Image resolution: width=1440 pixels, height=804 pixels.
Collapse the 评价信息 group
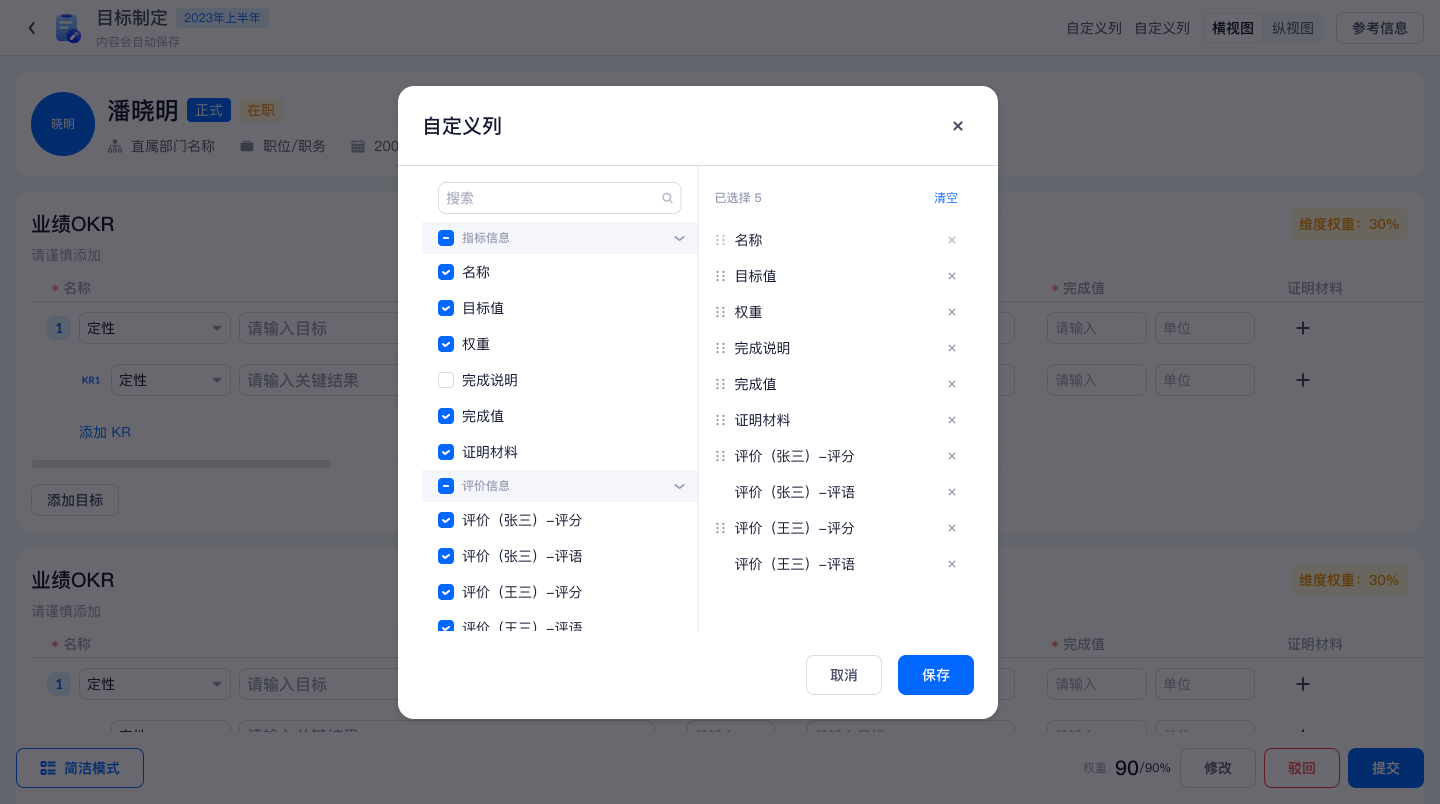679,486
